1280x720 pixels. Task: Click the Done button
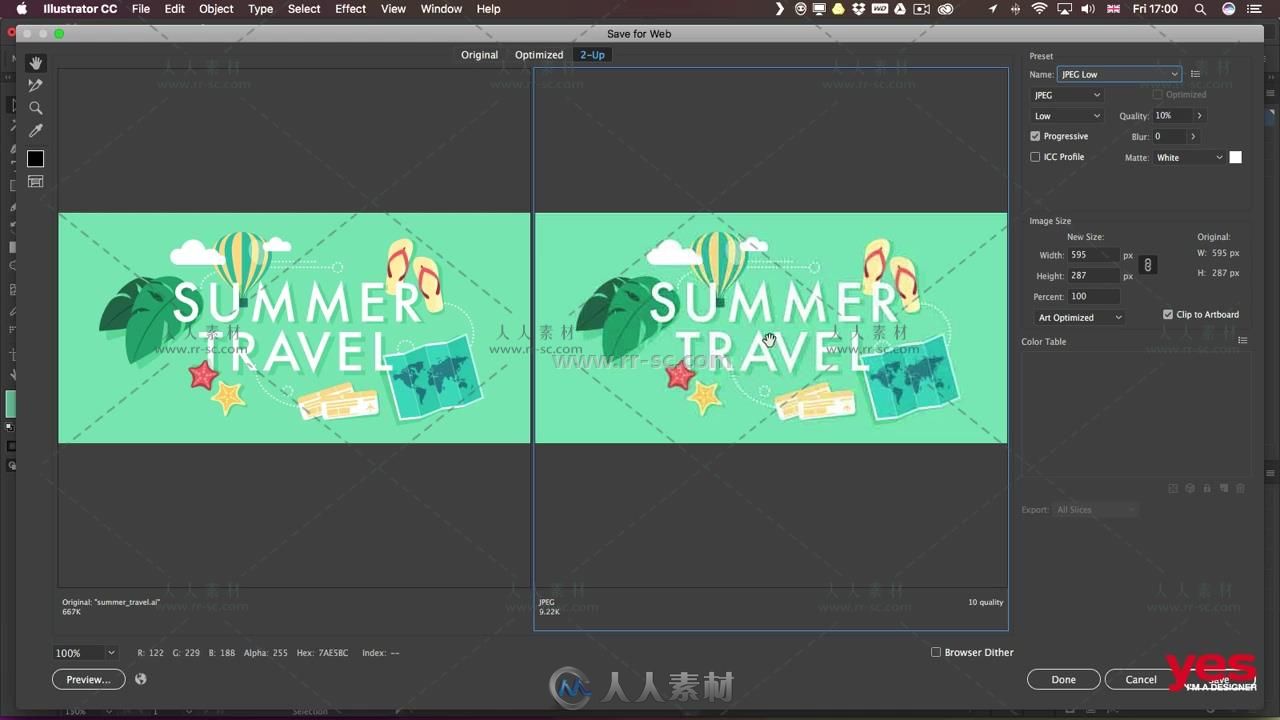1064,679
